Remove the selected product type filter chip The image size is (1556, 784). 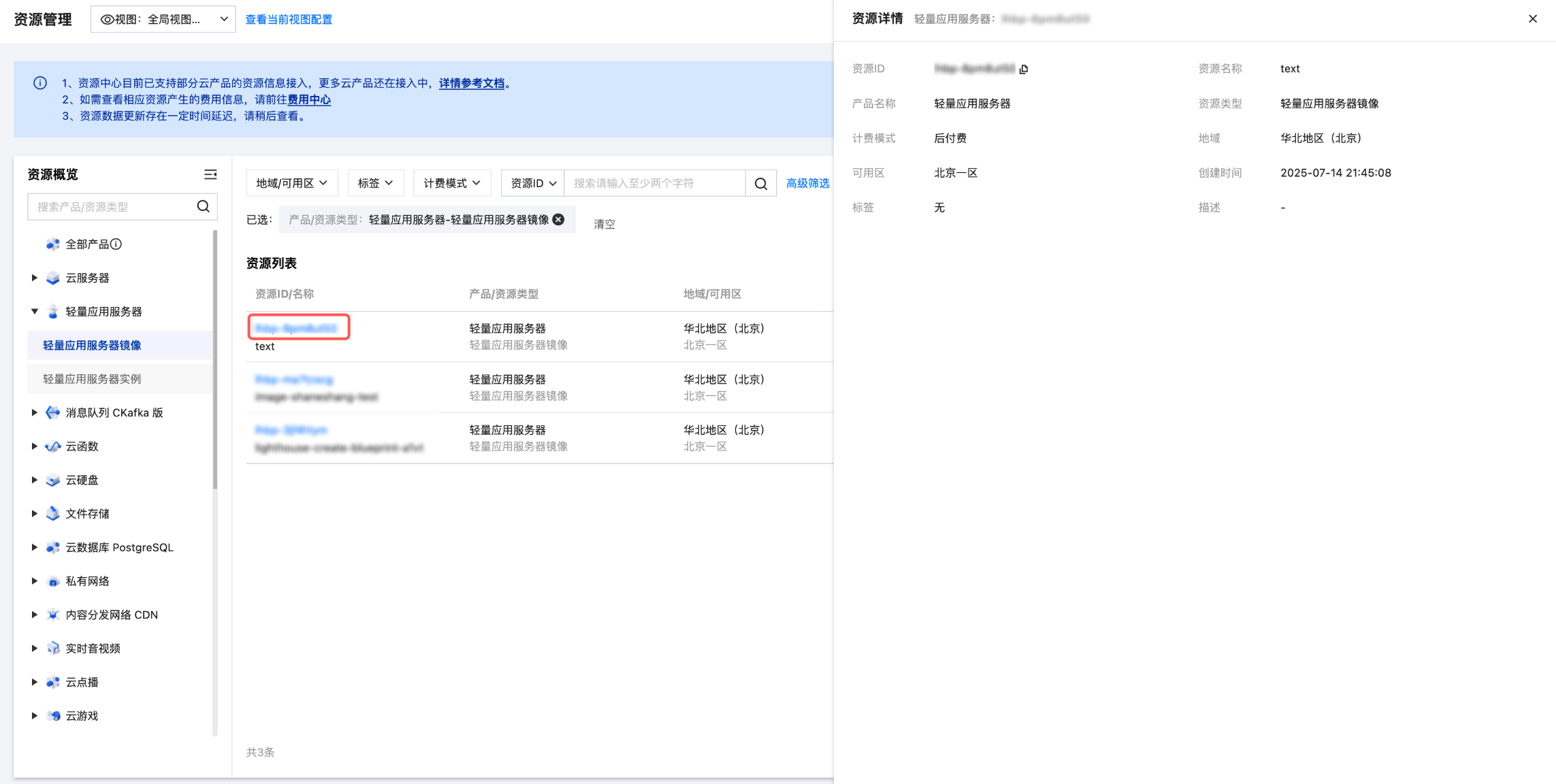click(559, 219)
